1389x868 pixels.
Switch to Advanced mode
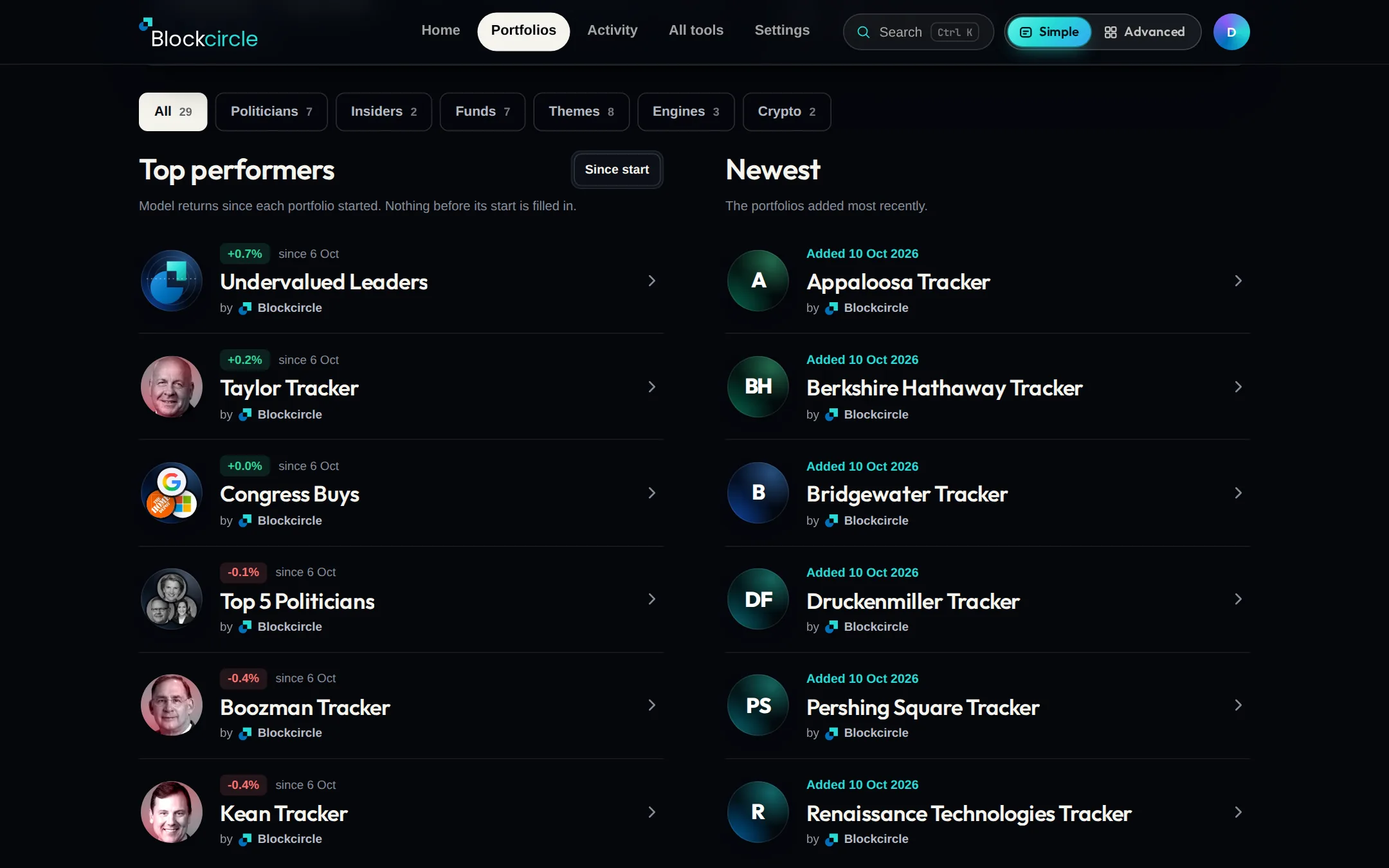pyautogui.click(x=1145, y=32)
